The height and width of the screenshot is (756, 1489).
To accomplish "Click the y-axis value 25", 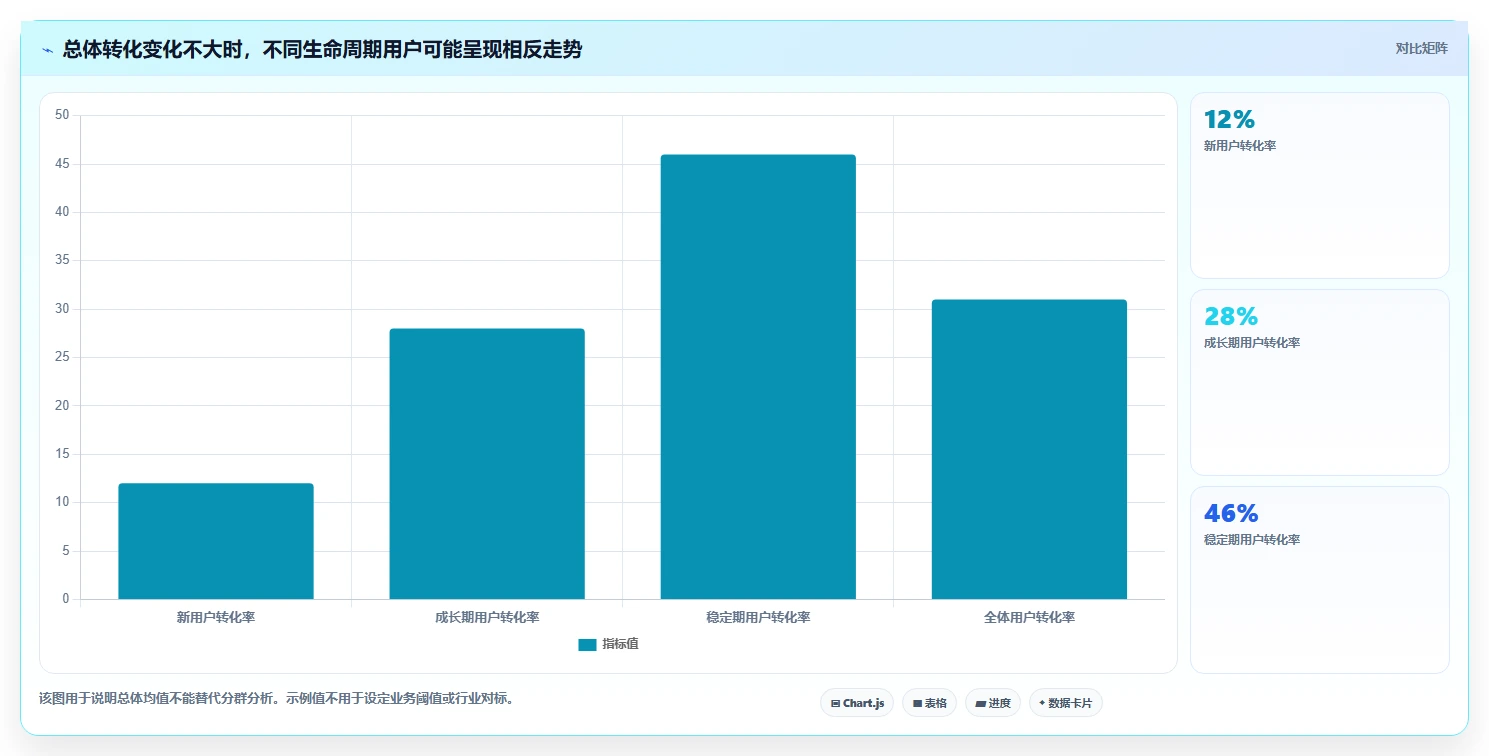I will [x=62, y=357].
